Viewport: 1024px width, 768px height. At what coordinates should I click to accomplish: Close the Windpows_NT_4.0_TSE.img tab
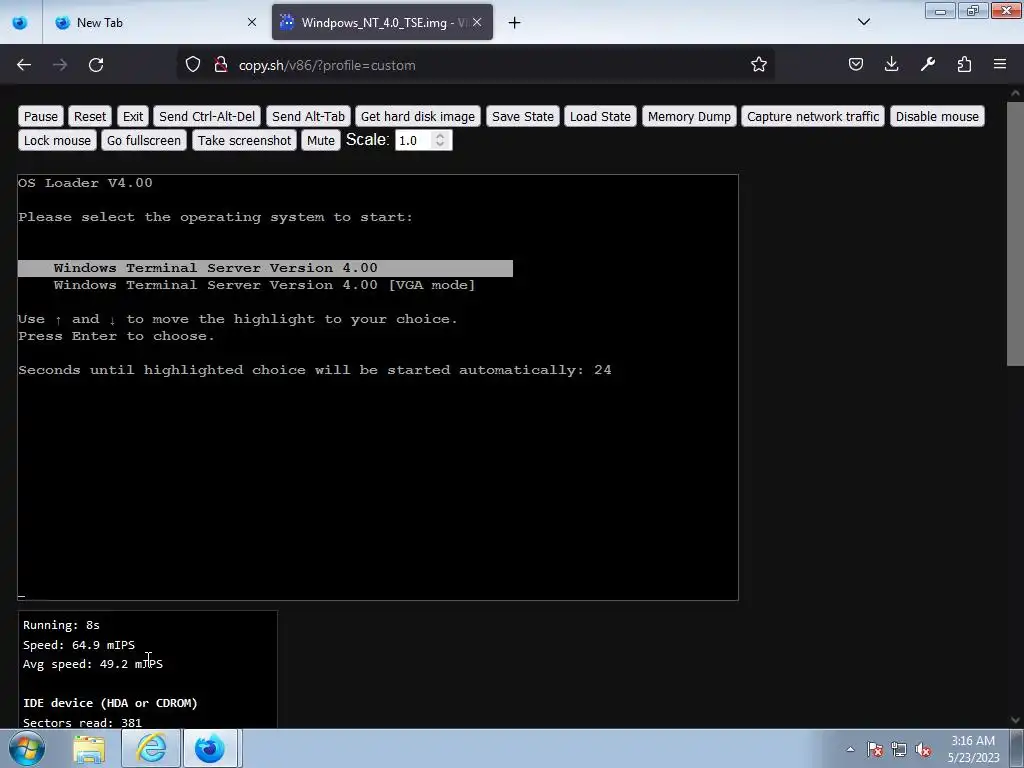pos(477,22)
